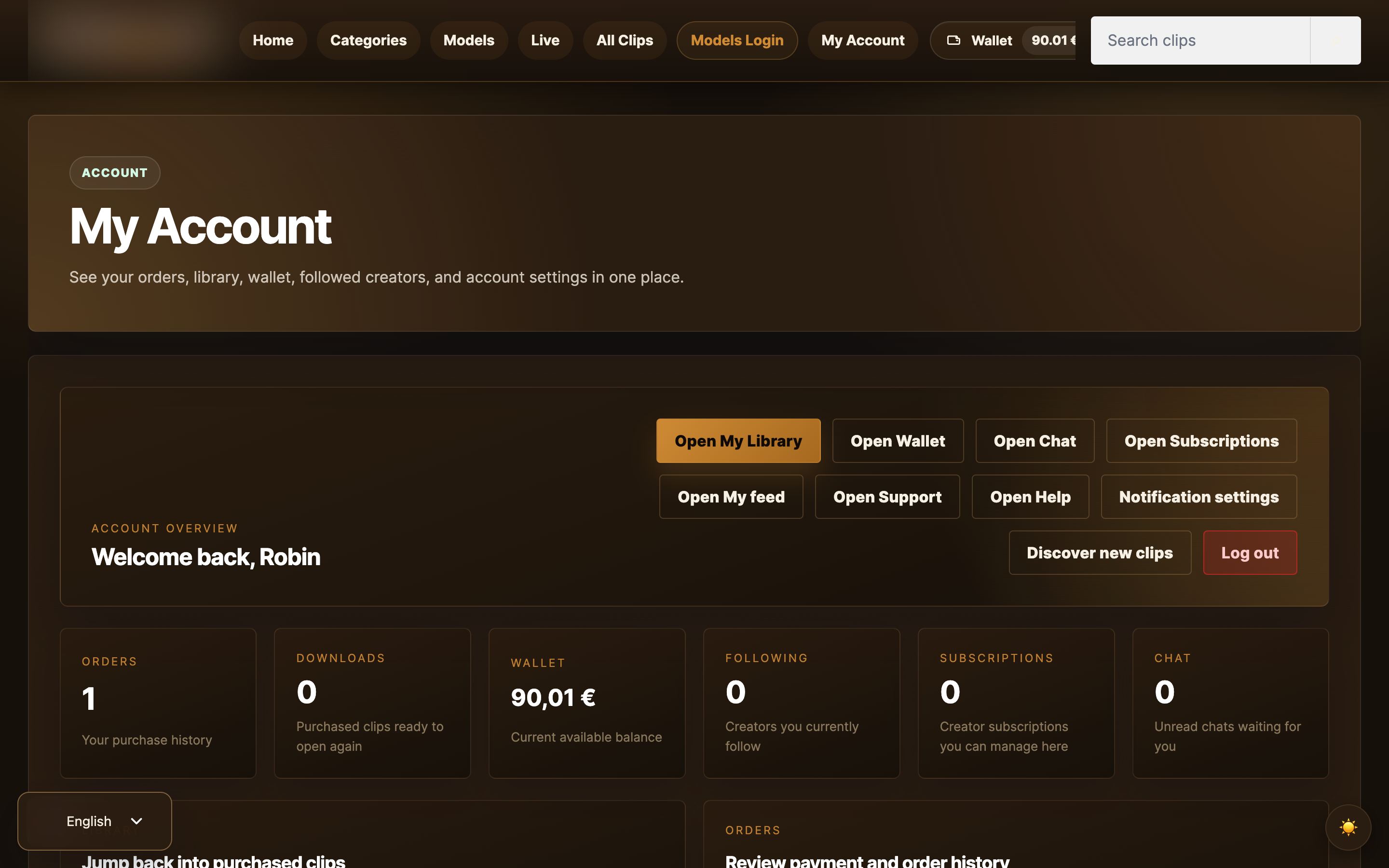Click the ACCOUNT OVERVIEW label
Screen dimensions: 1389x868
click(165, 528)
